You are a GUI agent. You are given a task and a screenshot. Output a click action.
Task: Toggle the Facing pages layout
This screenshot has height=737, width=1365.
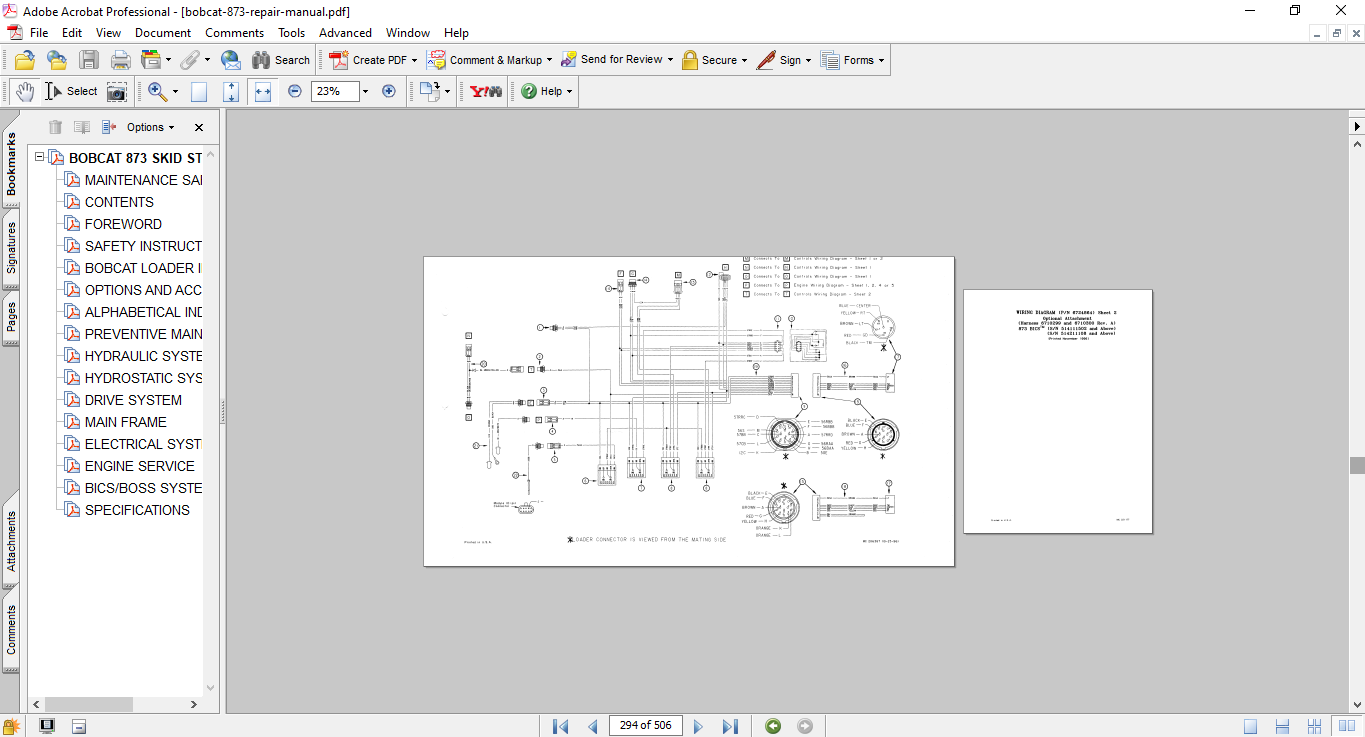pyautogui.click(x=1347, y=726)
